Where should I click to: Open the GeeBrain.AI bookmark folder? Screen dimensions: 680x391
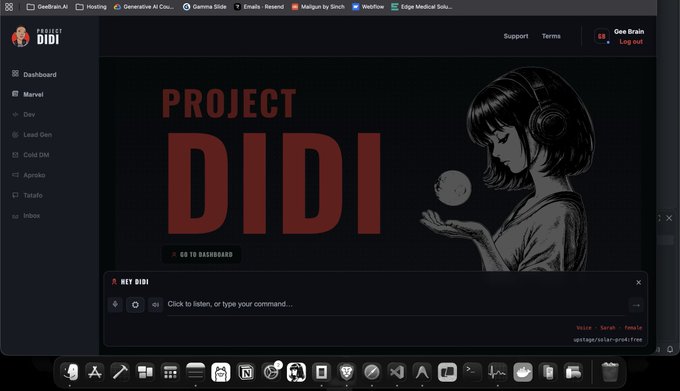[x=47, y=7]
